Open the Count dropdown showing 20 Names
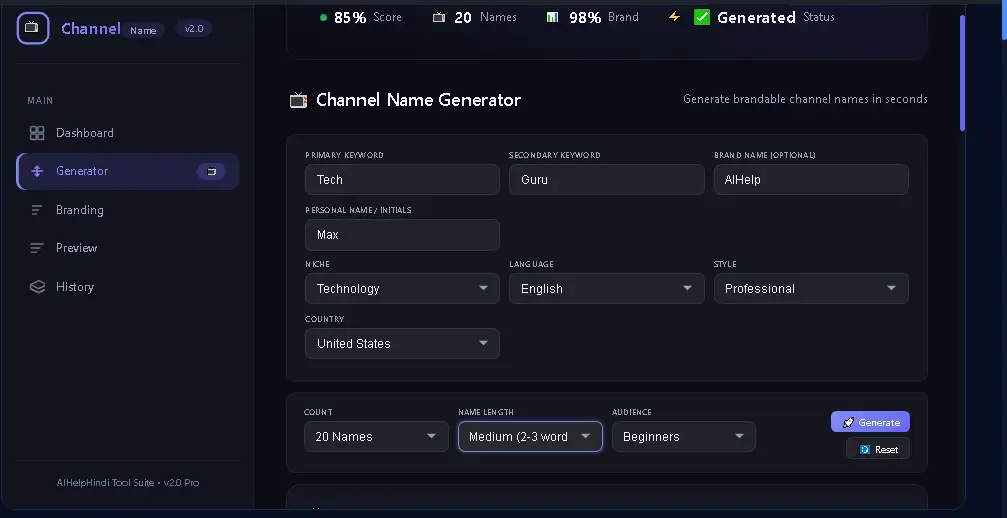This screenshot has height=518, width=1007. tap(376, 436)
